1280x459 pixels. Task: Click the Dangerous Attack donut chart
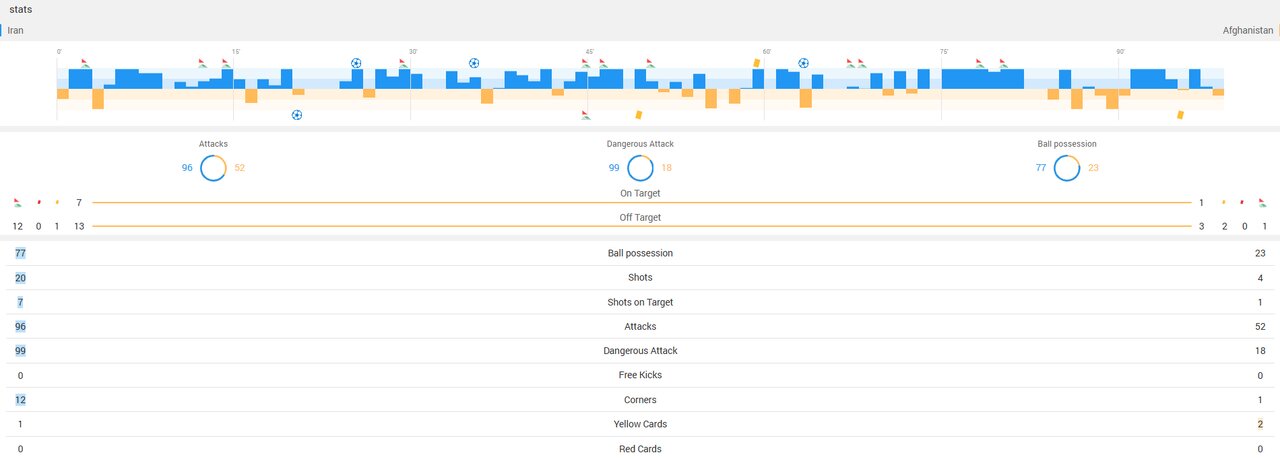click(x=640, y=168)
